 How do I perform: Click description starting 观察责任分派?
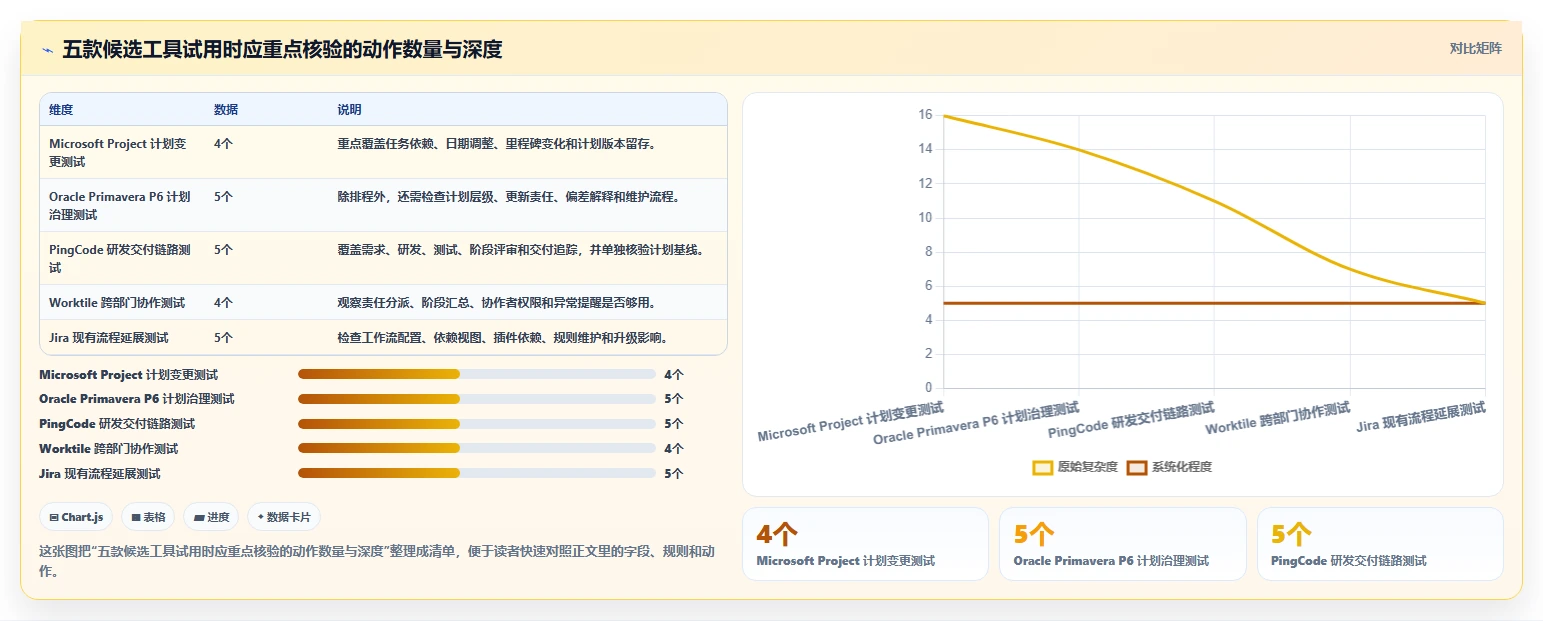point(497,302)
